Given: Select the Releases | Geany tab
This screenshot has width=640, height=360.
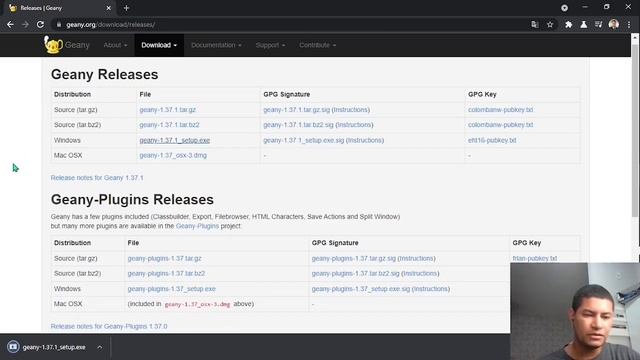Looking at the screenshot, I should pyautogui.click(x=60, y=8).
